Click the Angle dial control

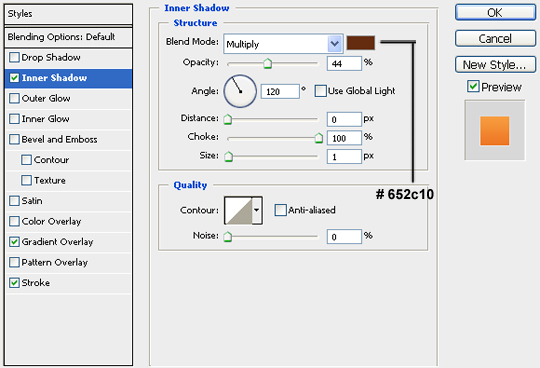click(x=240, y=91)
